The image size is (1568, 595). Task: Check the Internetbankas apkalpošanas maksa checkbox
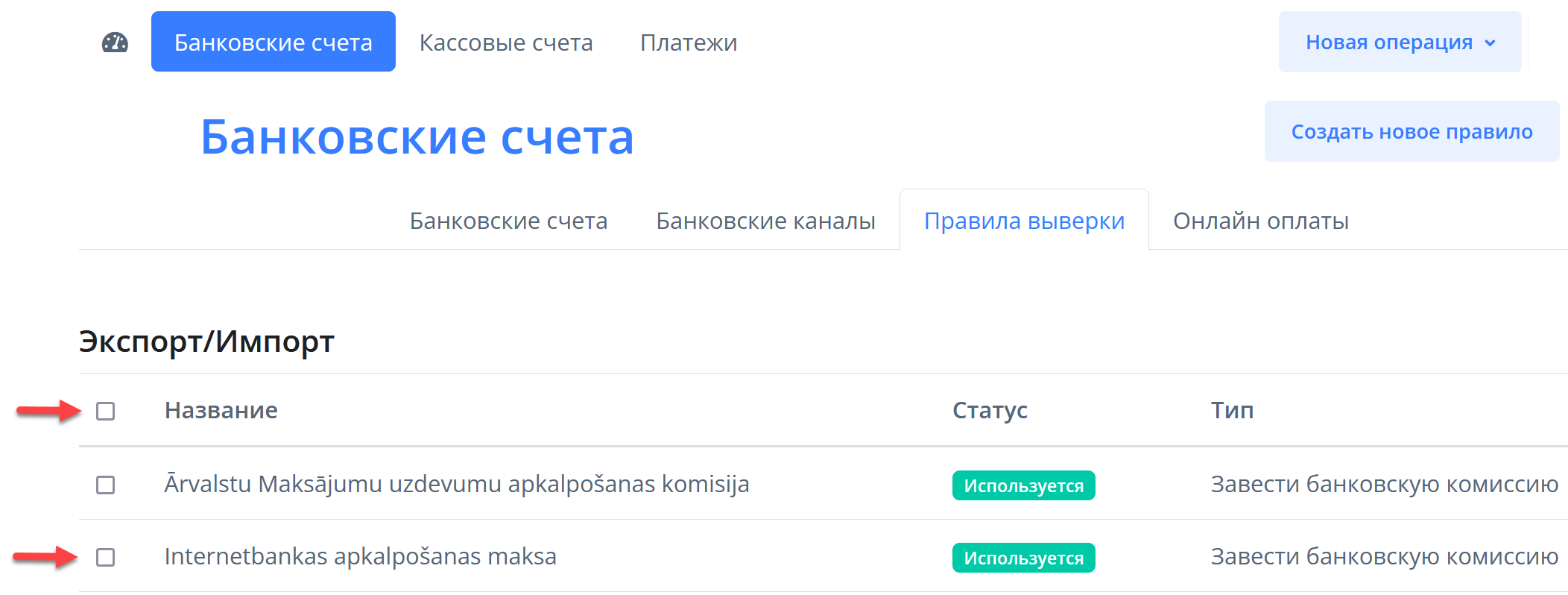point(106,557)
